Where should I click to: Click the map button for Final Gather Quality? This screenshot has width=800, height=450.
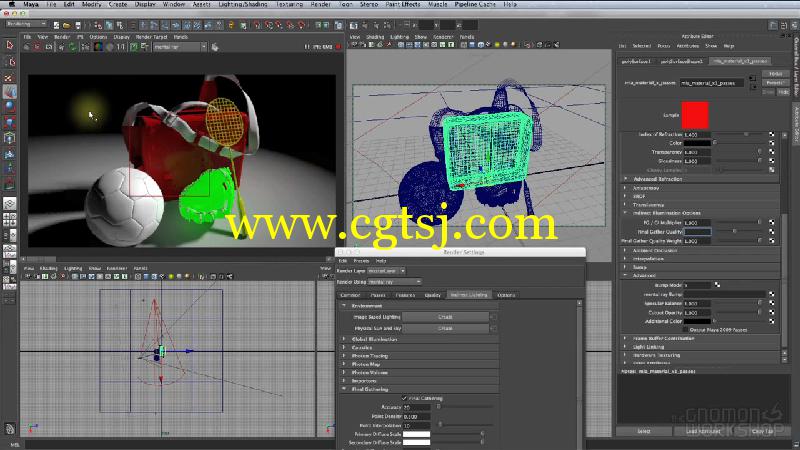(771, 232)
